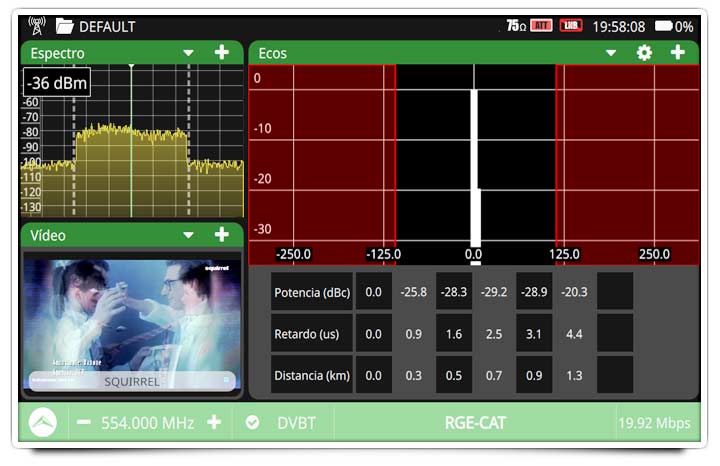720x466 pixels.
Task: Tap the 19:58:08 clock
Action: coord(619,27)
